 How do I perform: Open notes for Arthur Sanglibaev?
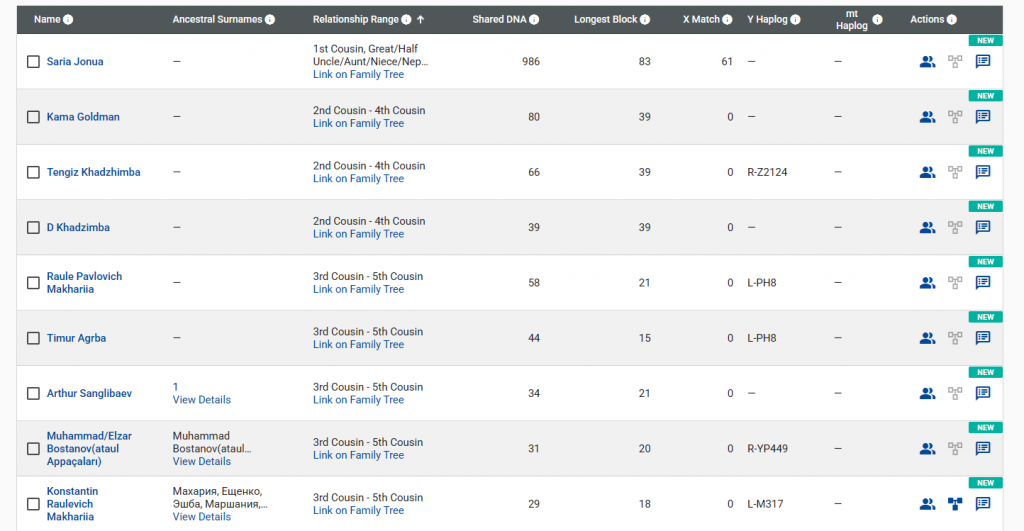click(x=983, y=393)
